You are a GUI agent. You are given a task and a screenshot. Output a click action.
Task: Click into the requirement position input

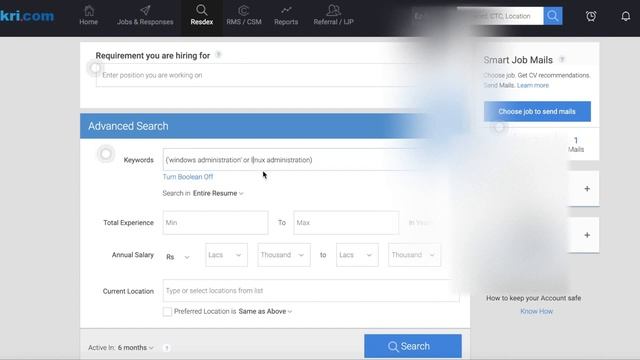261,75
